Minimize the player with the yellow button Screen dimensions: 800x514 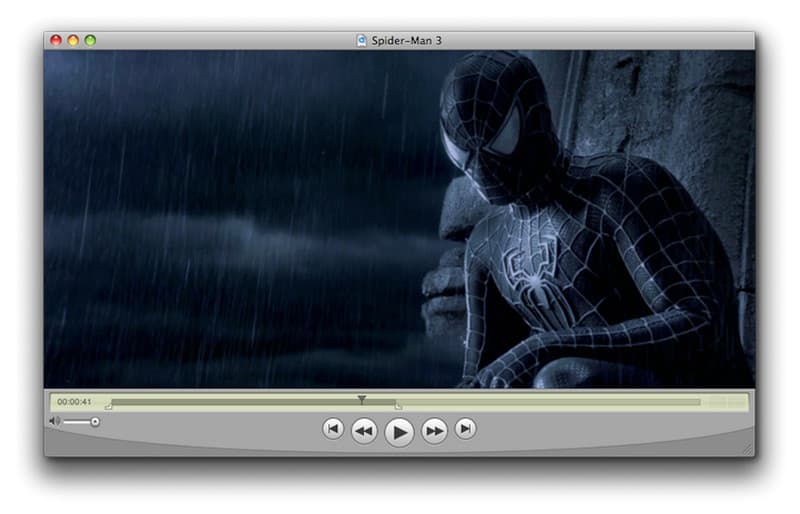(x=73, y=40)
